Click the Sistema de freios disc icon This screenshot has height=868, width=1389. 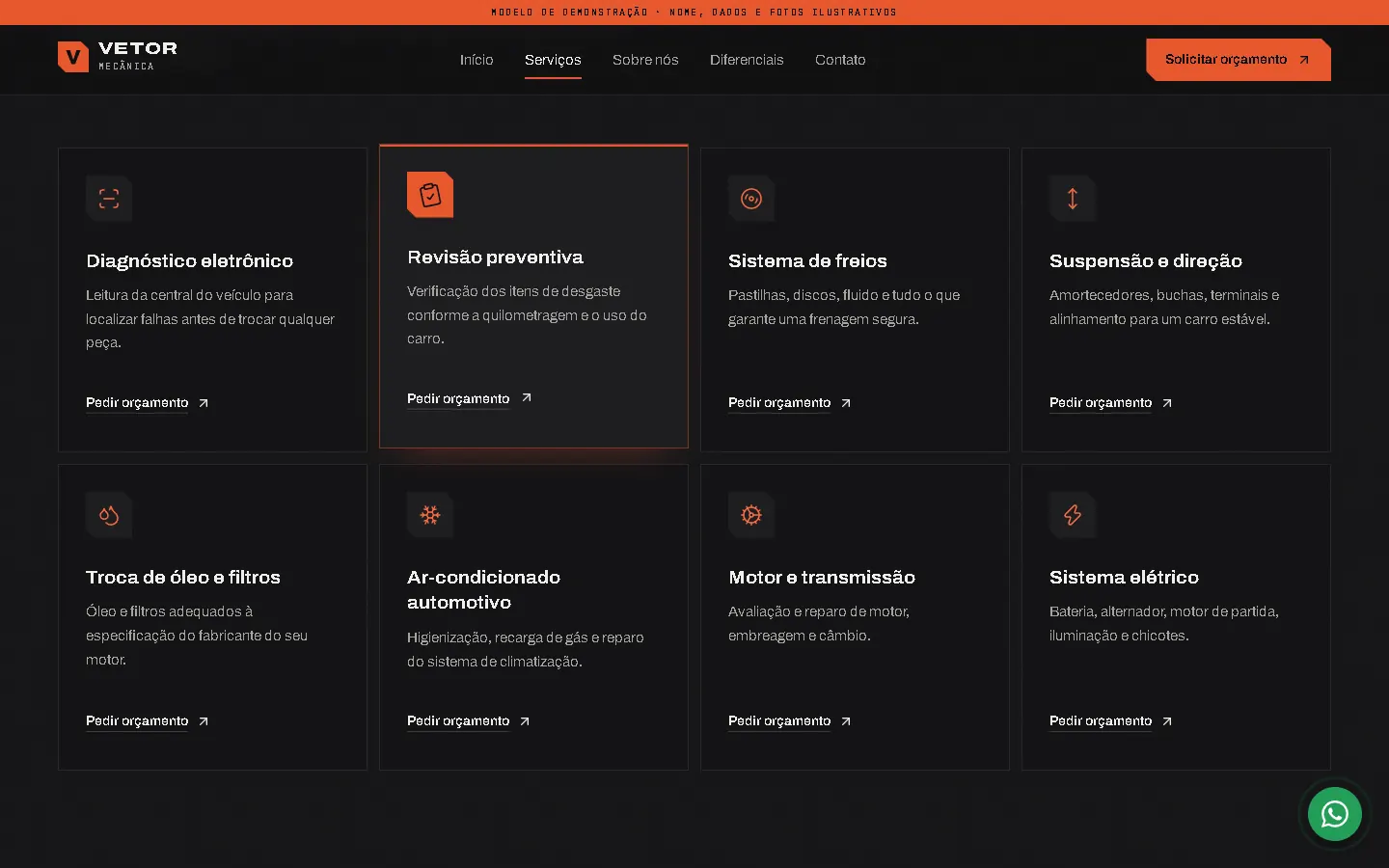tap(751, 199)
